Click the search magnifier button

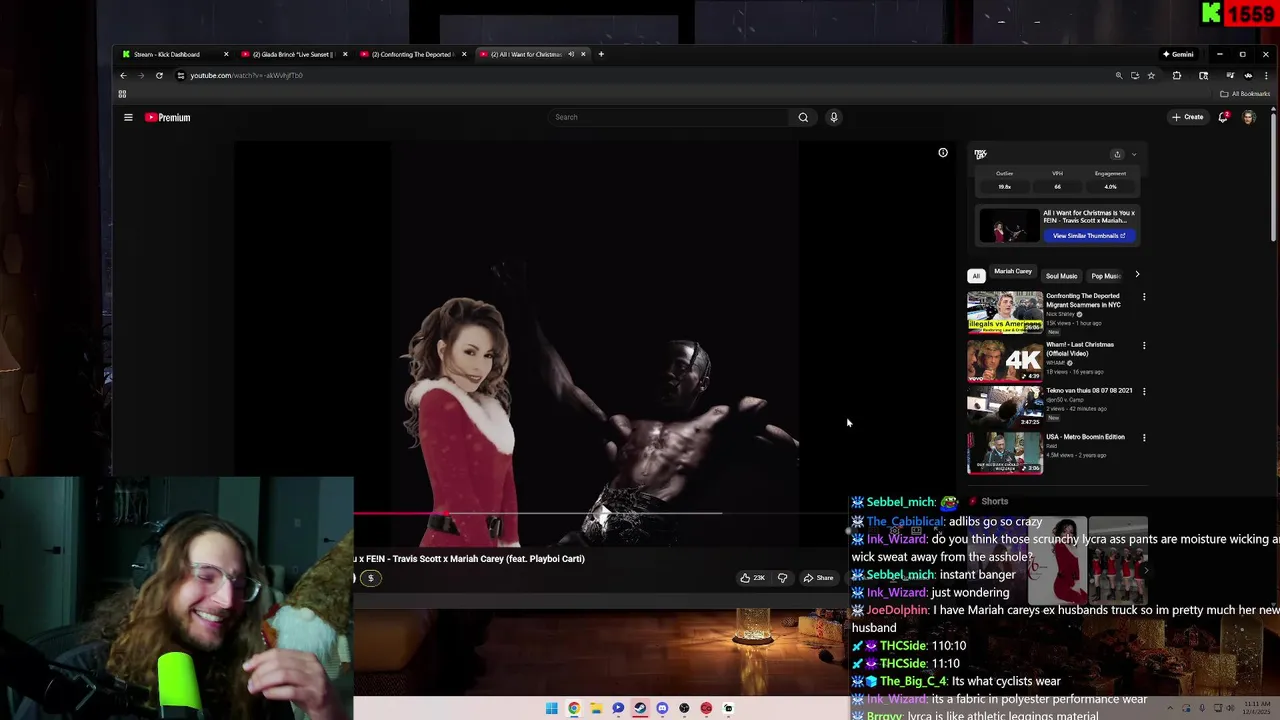tap(803, 117)
